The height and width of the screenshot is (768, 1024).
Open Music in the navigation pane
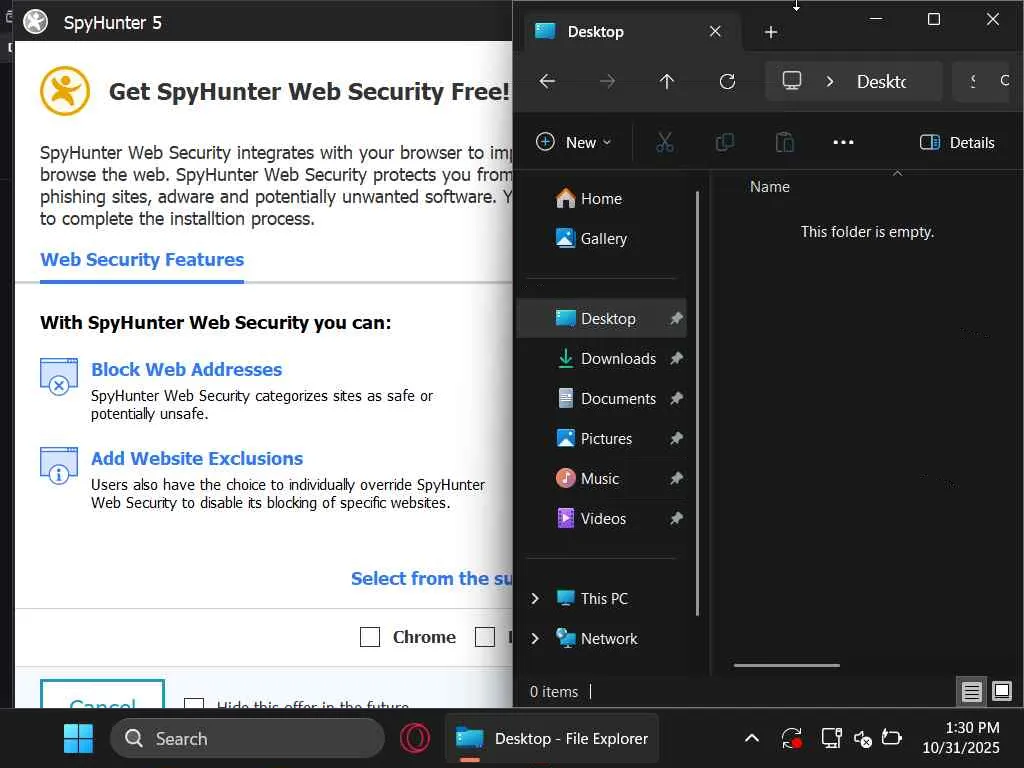tap(601, 479)
